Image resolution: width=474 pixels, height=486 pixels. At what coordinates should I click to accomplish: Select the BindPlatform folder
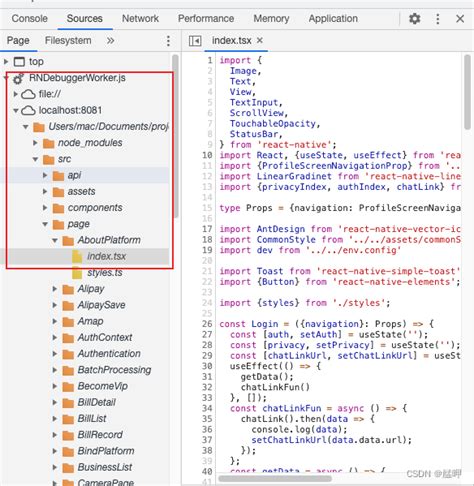tap(106, 451)
